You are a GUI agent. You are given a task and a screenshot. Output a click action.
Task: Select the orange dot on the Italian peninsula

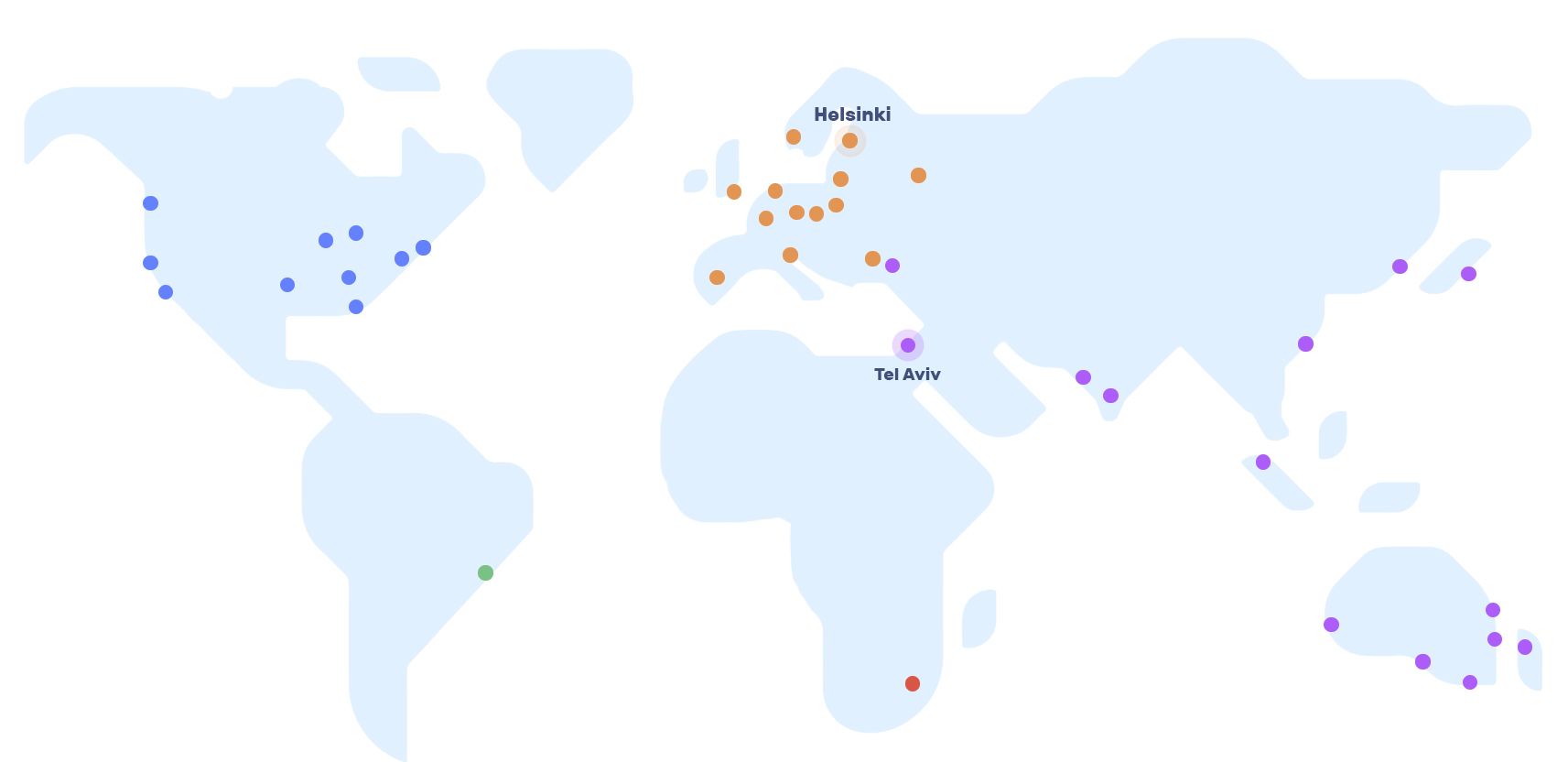[790, 255]
